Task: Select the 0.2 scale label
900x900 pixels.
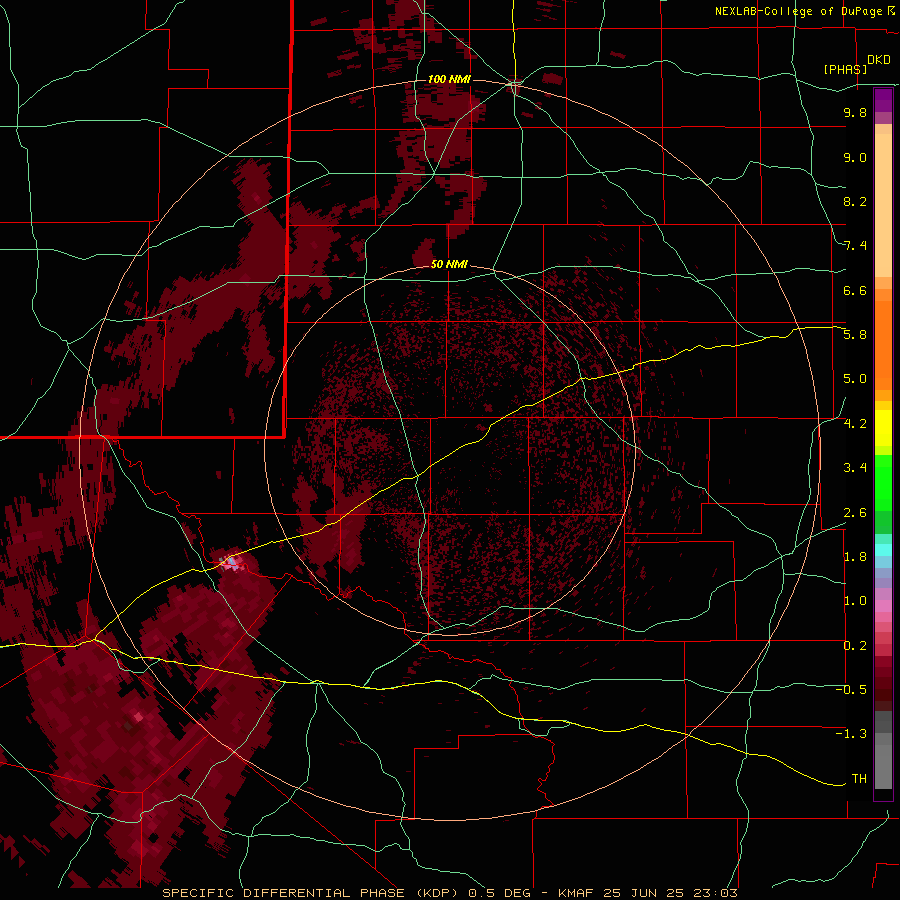Action: [x=855, y=646]
